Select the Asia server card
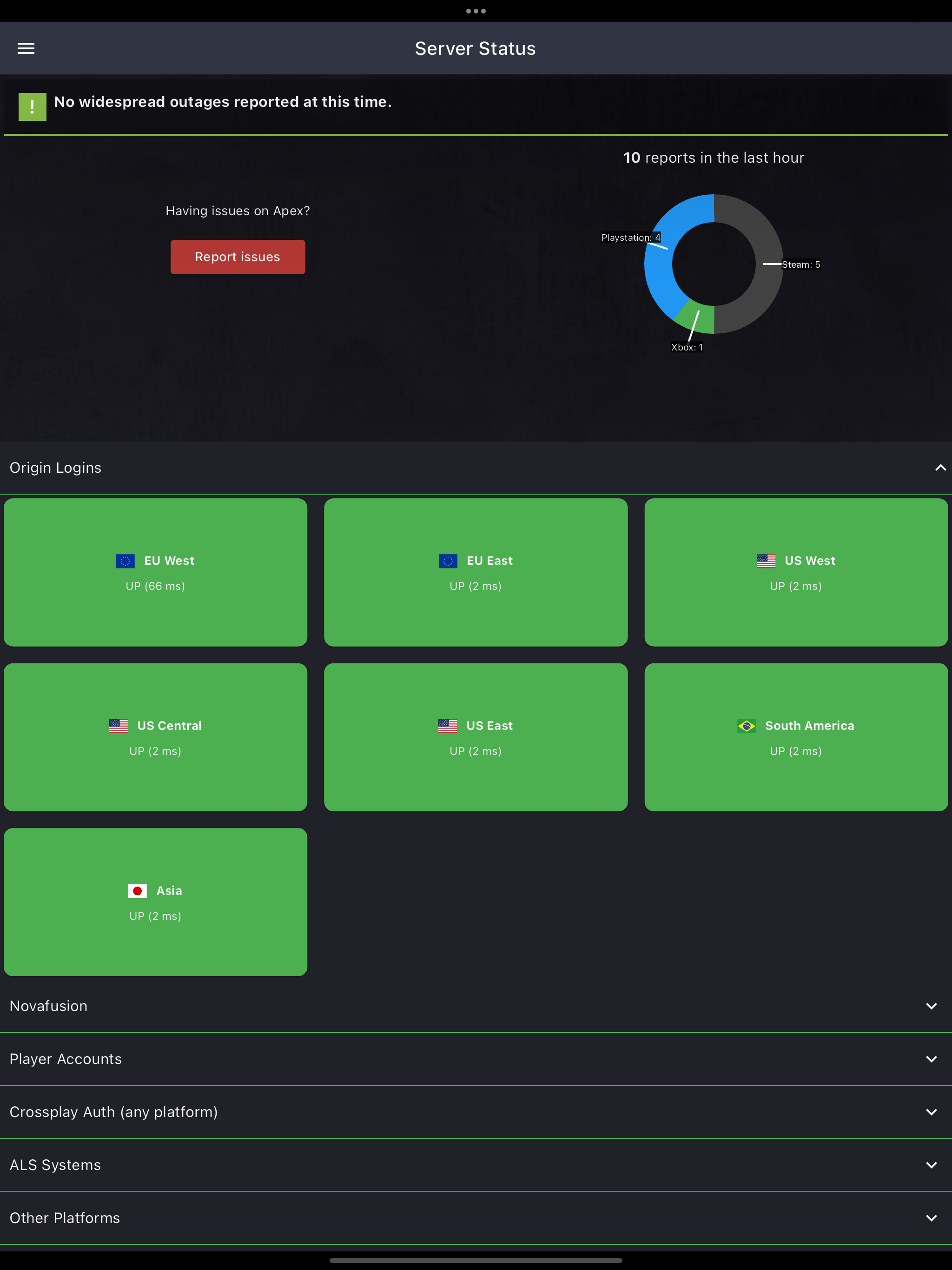The image size is (952, 1270). point(156,902)
